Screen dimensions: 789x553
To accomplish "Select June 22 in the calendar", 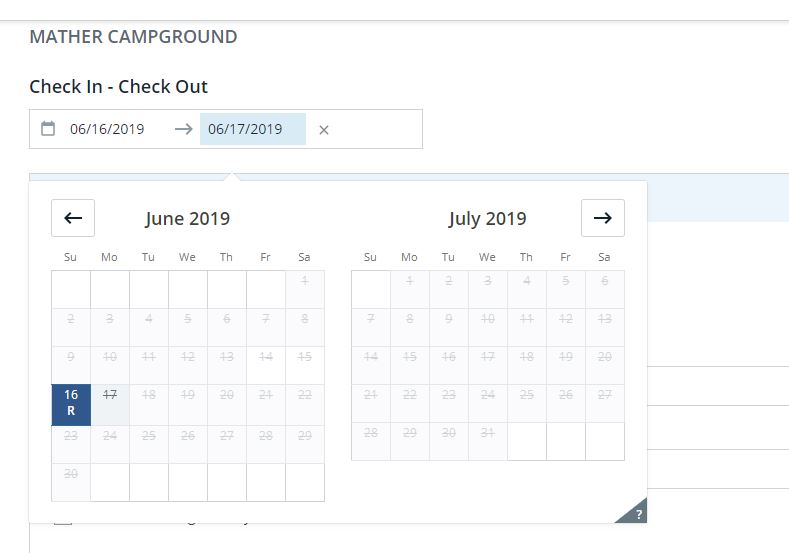I will click(305, 396).
